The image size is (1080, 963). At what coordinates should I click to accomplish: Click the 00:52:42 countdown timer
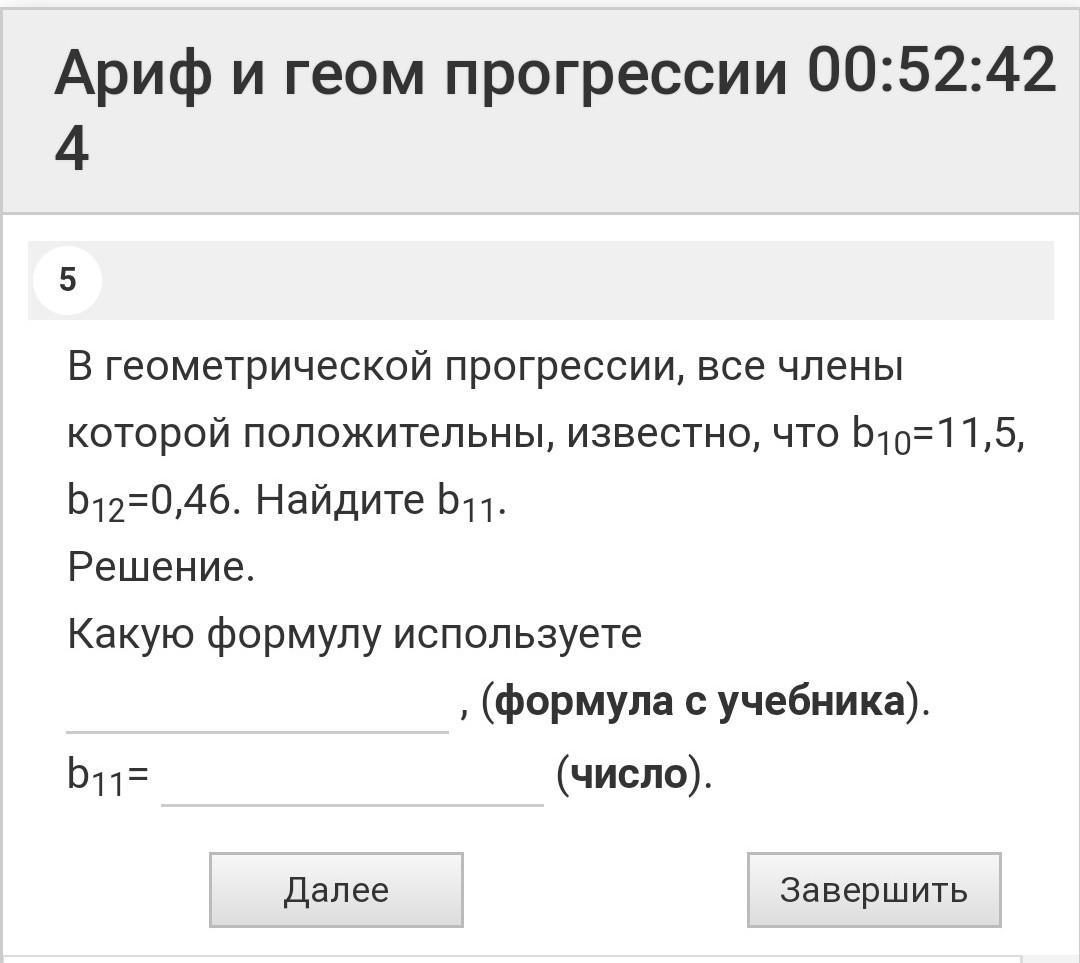tap(931, 73)
